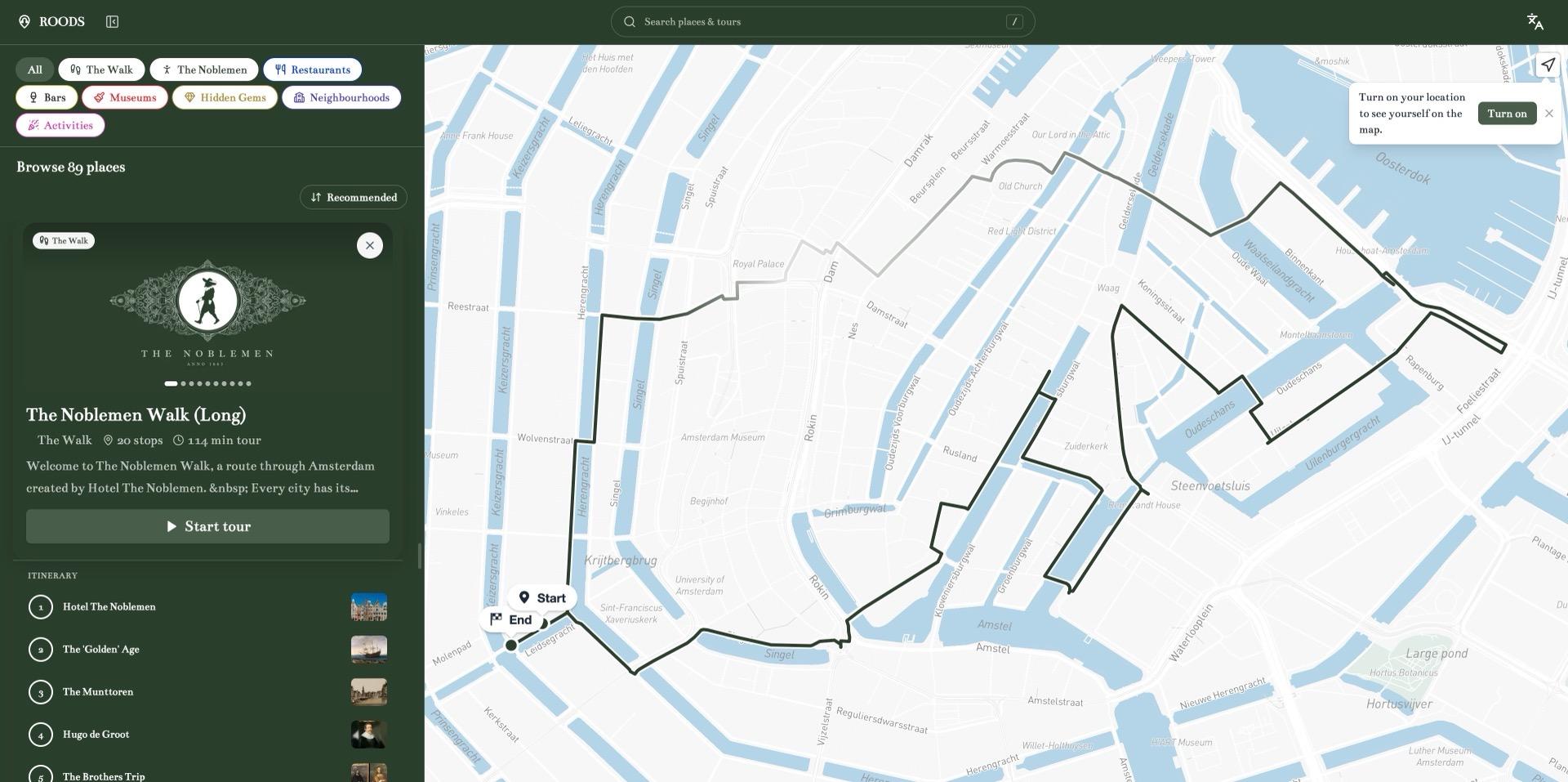Open the Recommended sort dropdown
1568x782 pixels.
(354, 198)
